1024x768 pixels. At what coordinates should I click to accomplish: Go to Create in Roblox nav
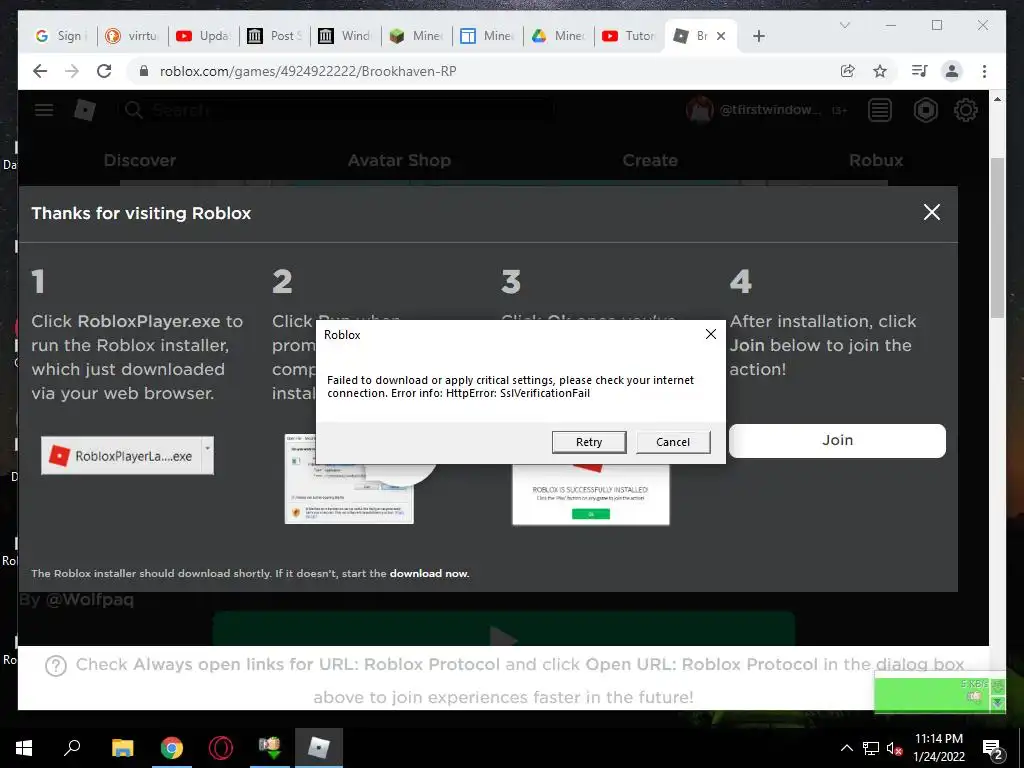(x=650, y=160)
